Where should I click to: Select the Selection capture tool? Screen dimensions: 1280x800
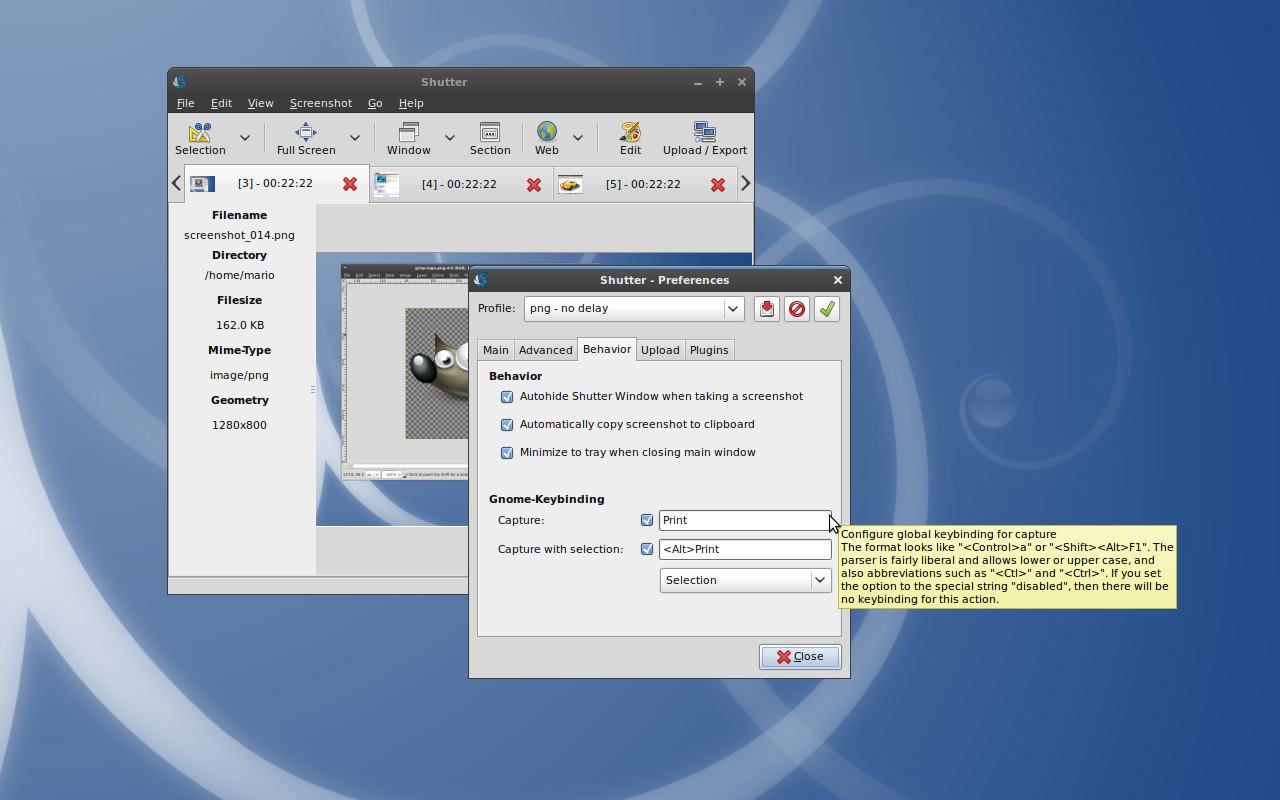coord(200,138)
